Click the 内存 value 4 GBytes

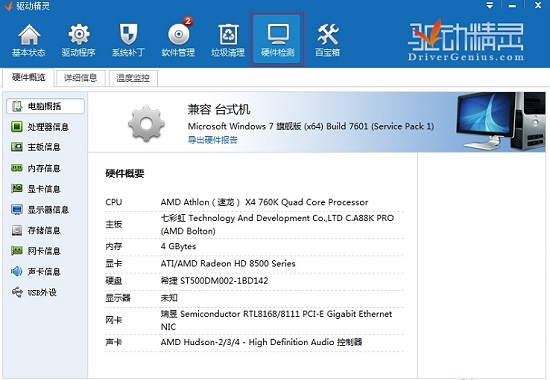178,246
